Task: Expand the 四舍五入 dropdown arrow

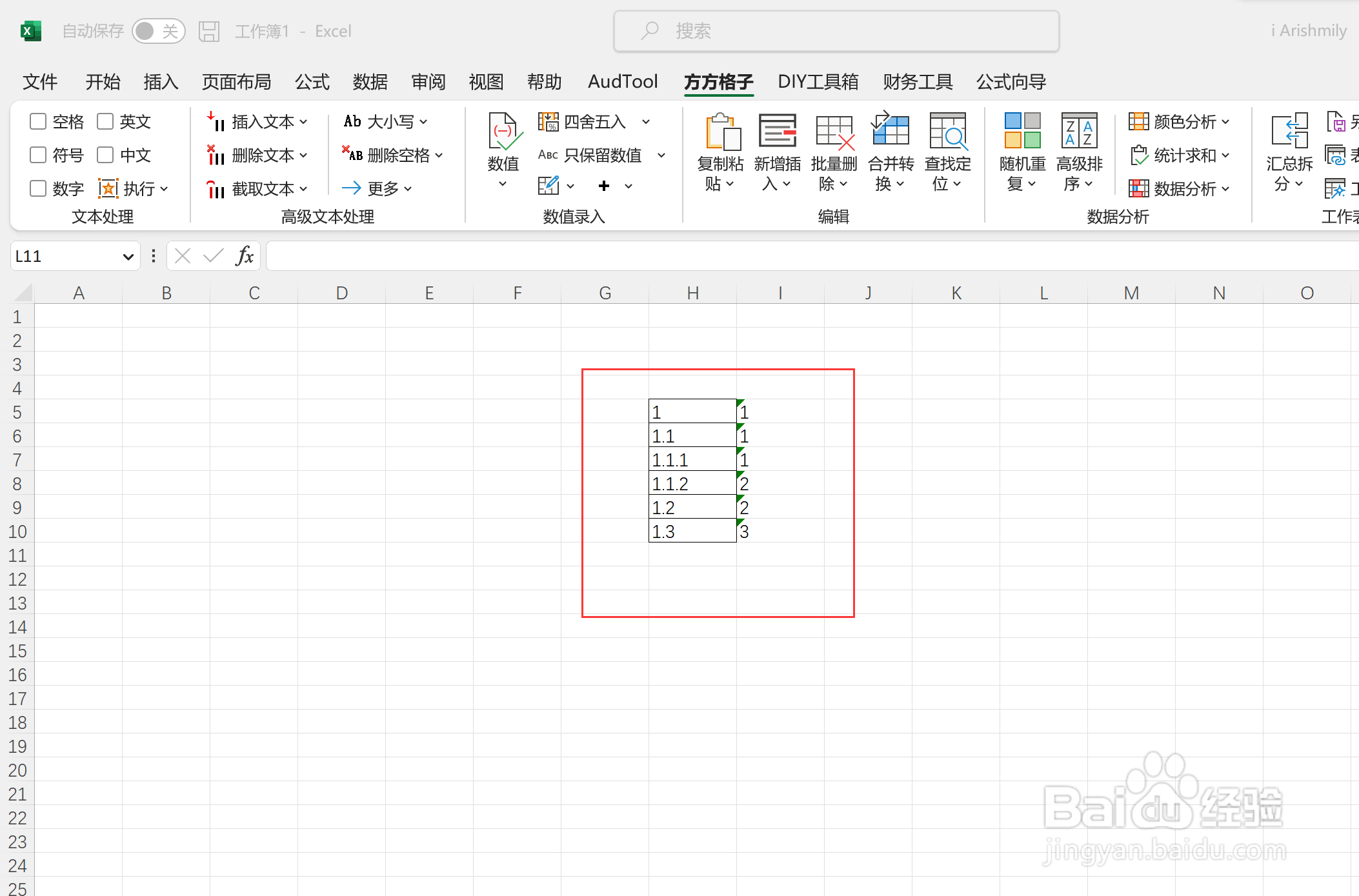Action: (645, 122)
